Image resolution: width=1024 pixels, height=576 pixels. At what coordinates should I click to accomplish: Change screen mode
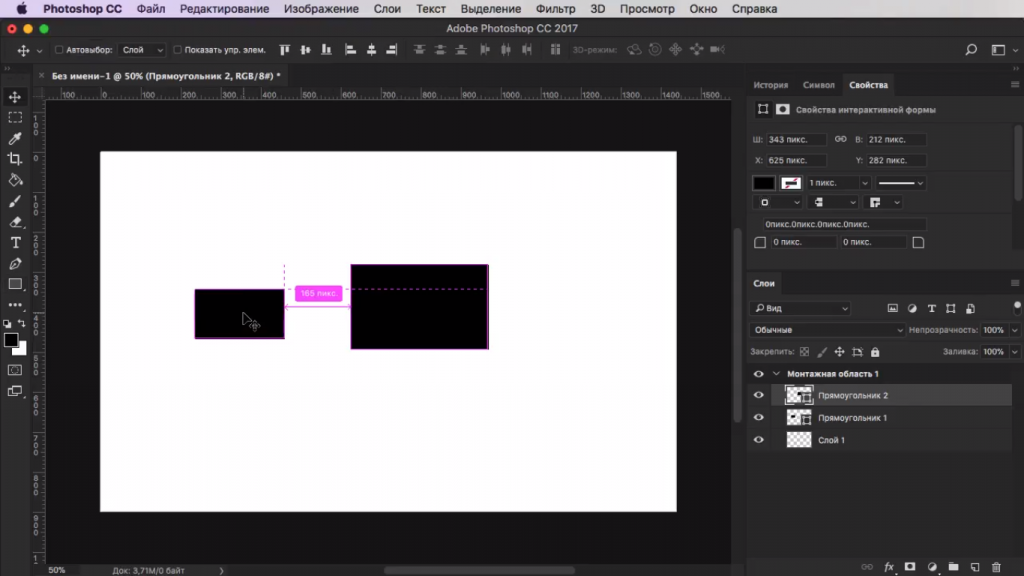point(15,391)
